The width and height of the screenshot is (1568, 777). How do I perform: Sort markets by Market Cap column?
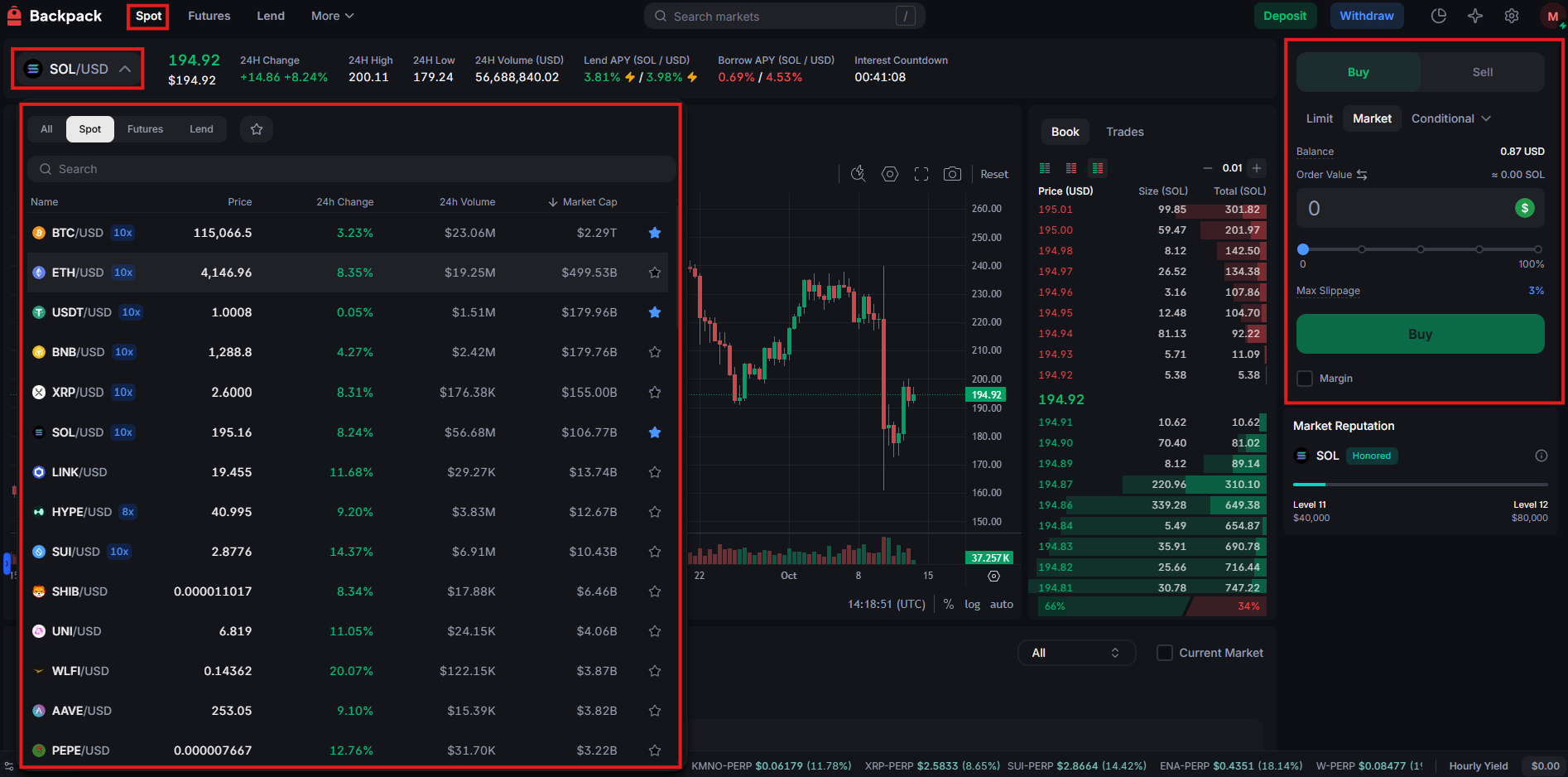pyautogui.click(x=583, y=202)
